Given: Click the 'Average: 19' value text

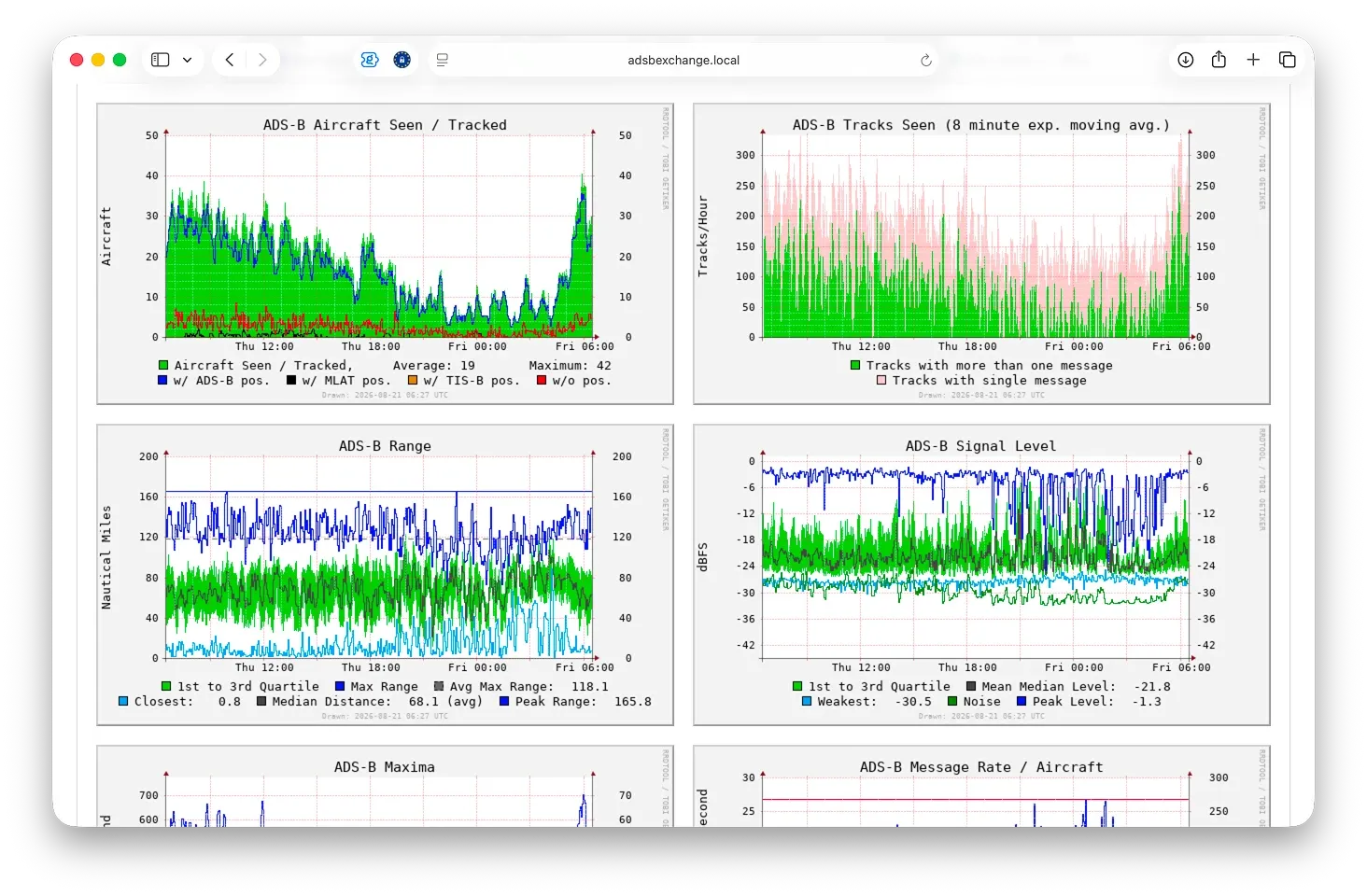Looking at the screenshot, I should 434,366.
